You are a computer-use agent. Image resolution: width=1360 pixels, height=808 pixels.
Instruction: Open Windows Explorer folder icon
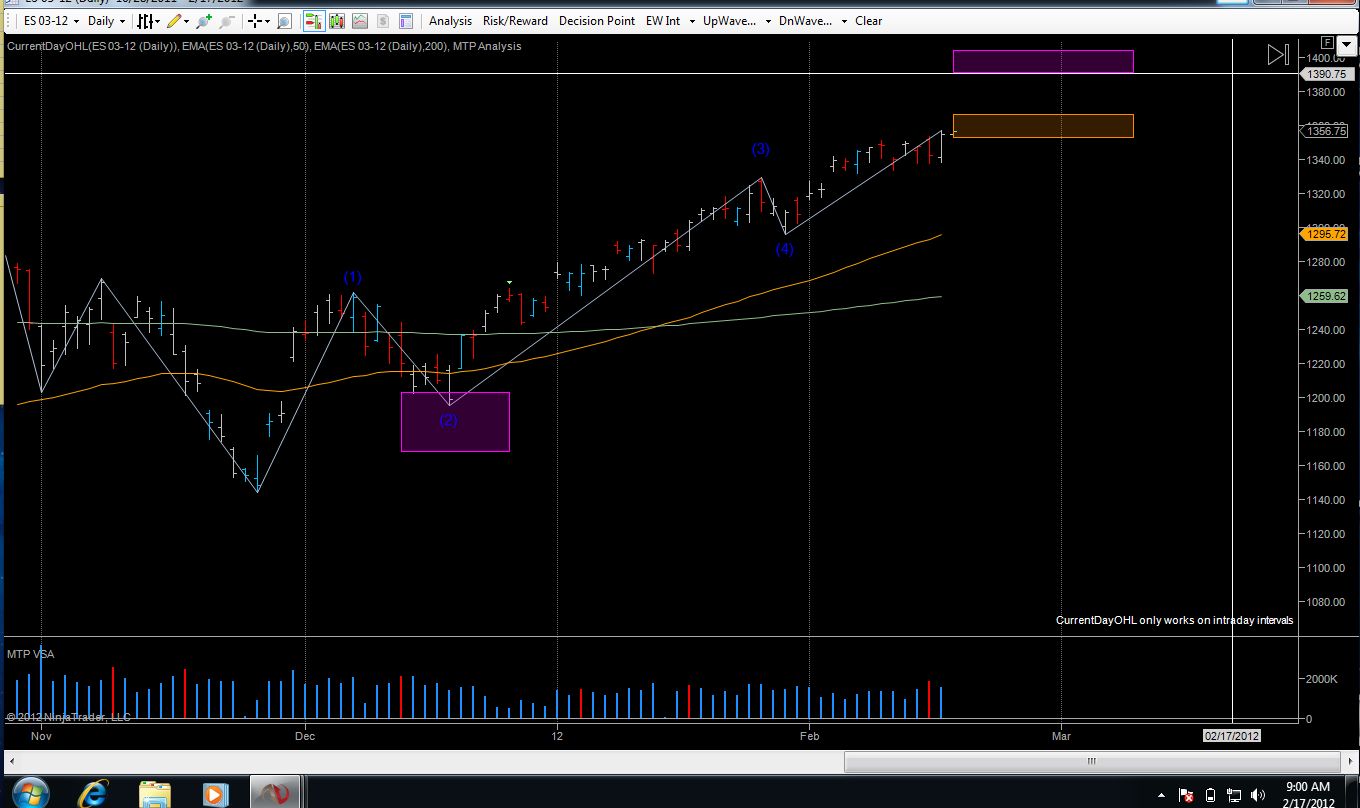155,794
